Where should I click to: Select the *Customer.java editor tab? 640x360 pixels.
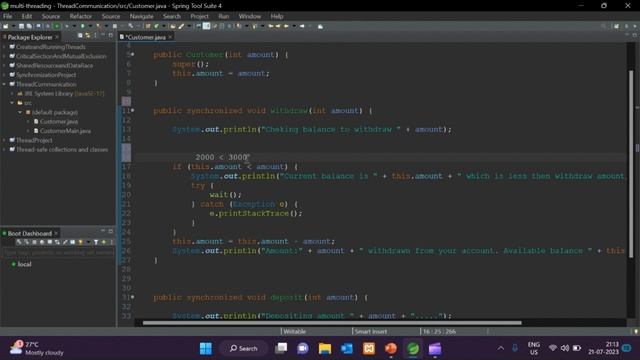click(x=145, y=37)
